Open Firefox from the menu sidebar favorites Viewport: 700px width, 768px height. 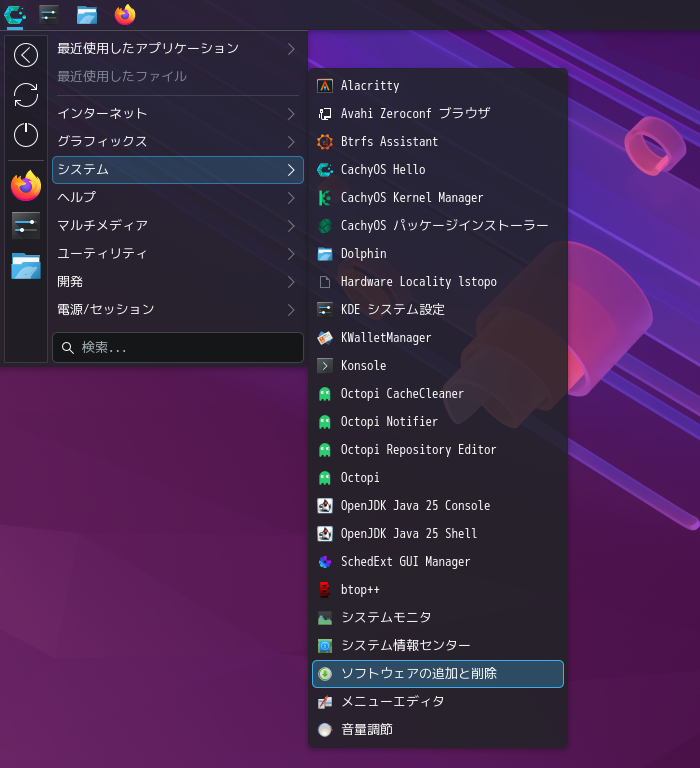[x=26, y=186]
